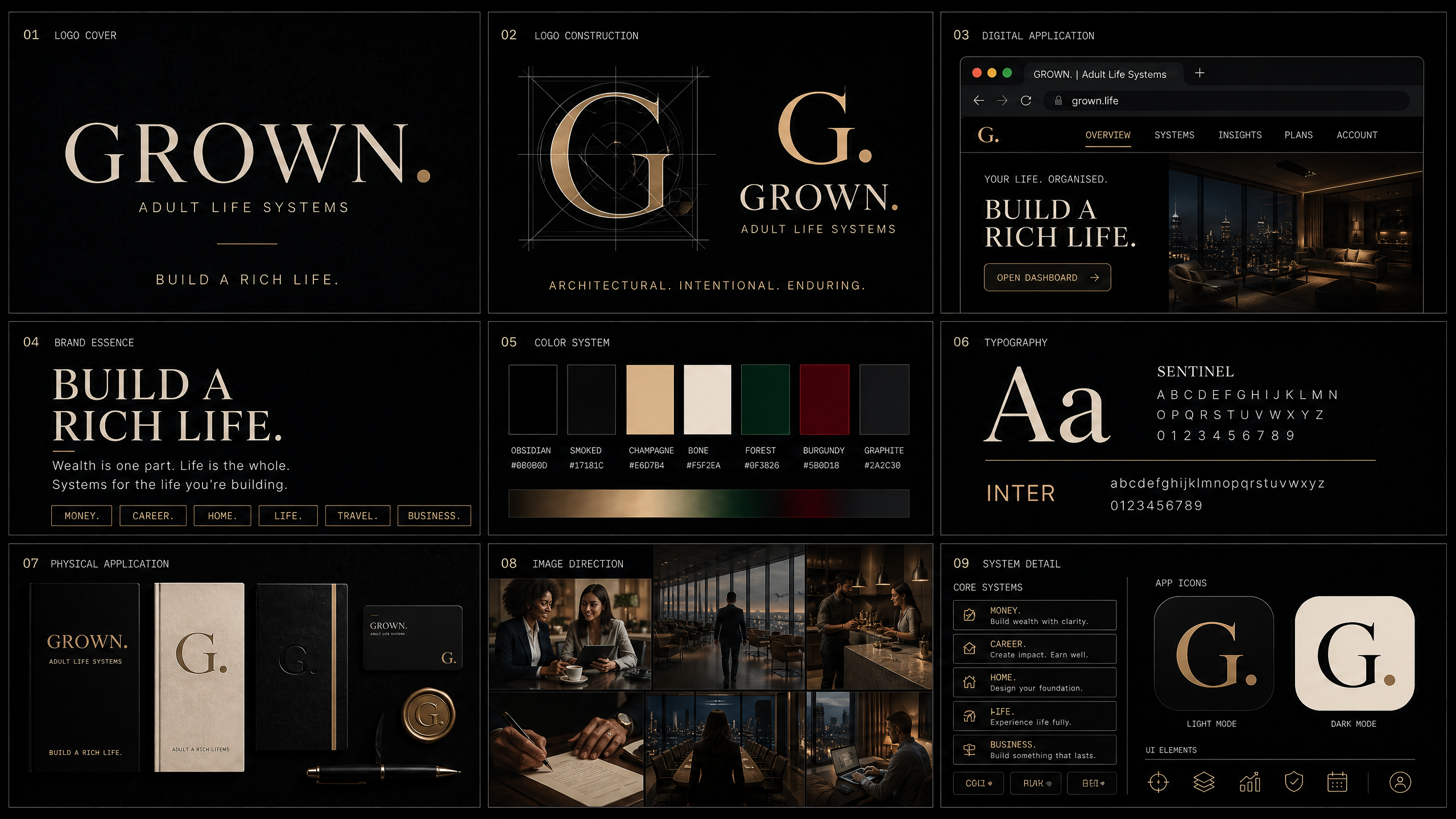Click the stacked layers icon under UI Elements

point(1203,783)
